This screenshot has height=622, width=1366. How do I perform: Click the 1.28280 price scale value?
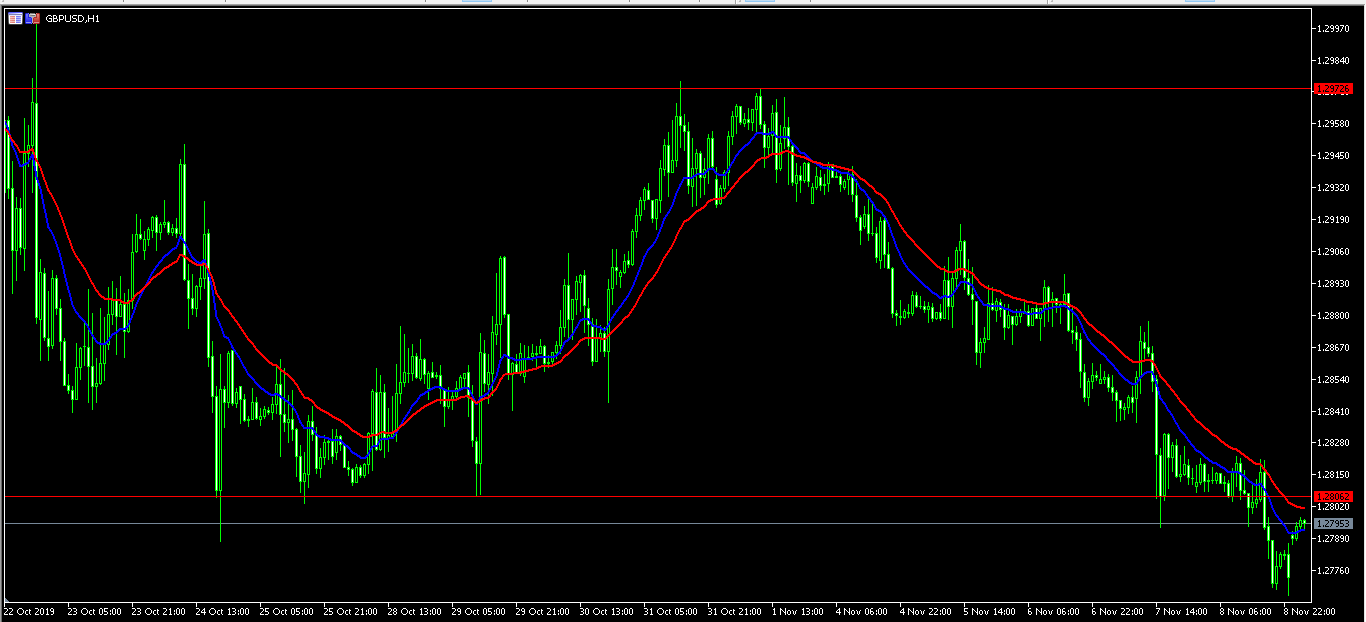pos(1334,443)
